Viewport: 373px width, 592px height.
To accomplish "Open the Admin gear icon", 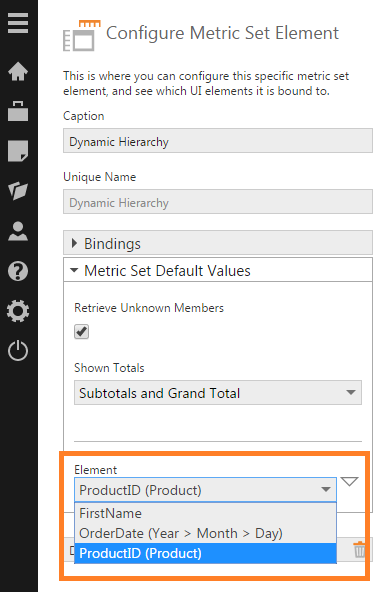I will (18, 311).
